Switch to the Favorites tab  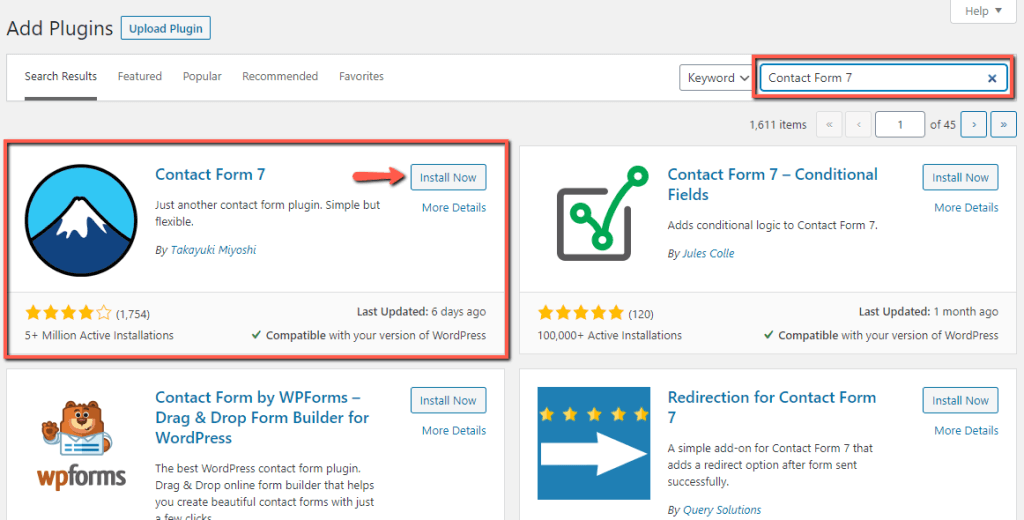[361, 76]
